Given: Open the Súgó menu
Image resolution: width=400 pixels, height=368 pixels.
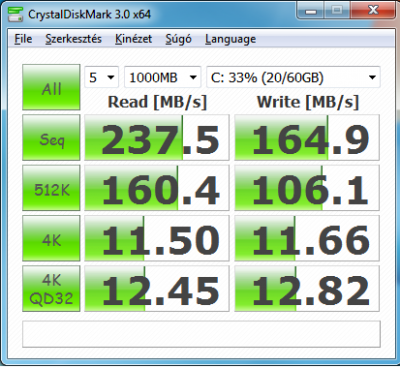Looking at the screenshot, I should [x=178, y=39].
